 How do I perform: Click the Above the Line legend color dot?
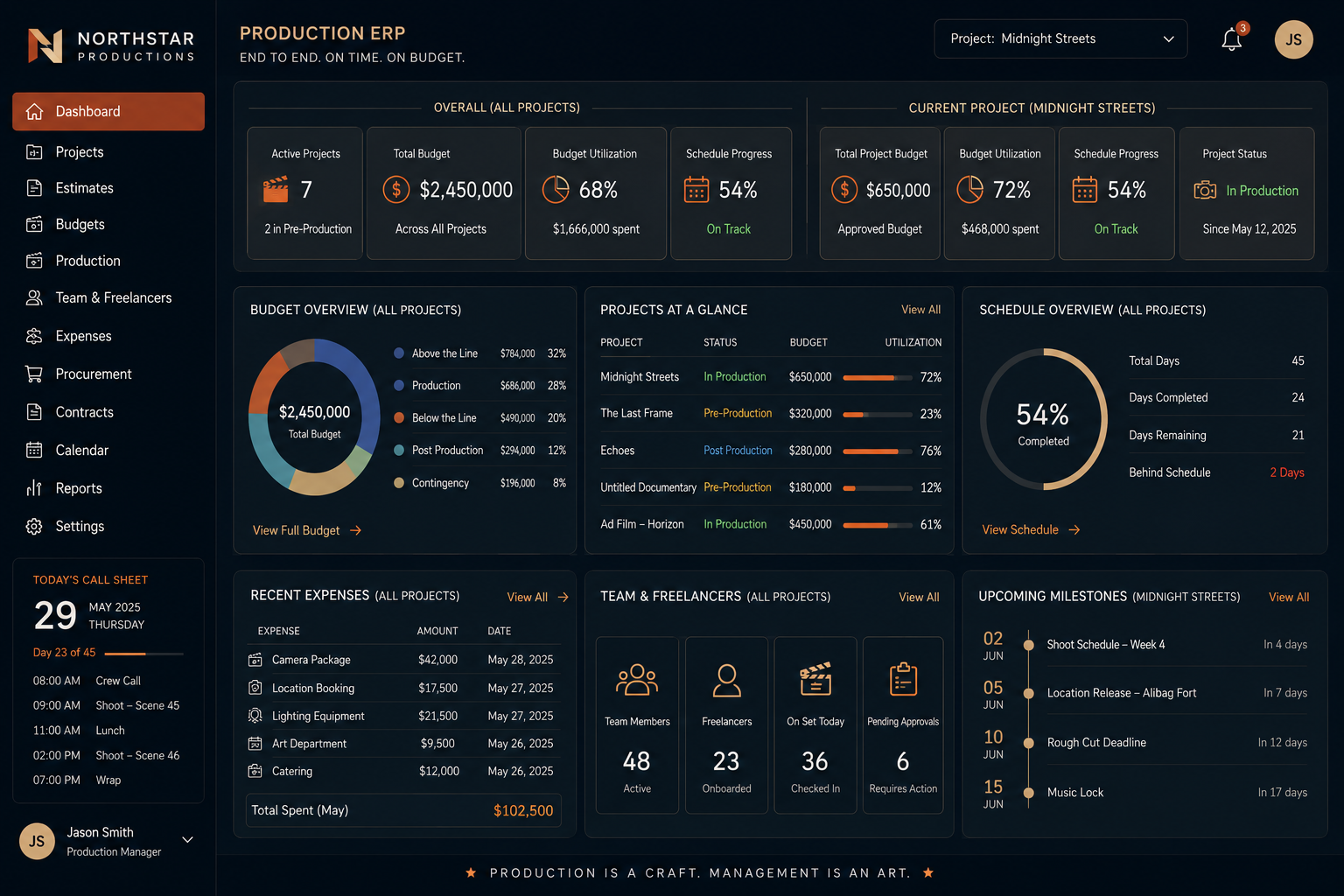(399, 353)
